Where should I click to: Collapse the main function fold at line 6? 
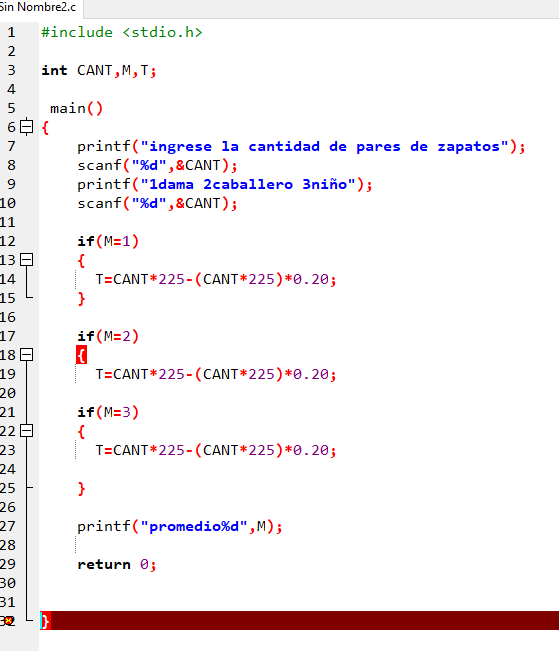click(27, 126)
